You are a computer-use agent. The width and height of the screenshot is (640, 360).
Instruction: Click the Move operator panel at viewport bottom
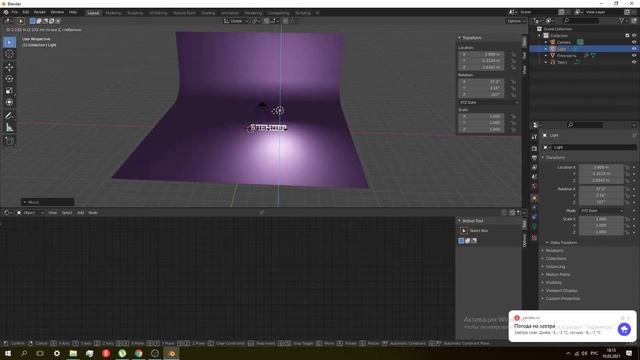[48, 202]
